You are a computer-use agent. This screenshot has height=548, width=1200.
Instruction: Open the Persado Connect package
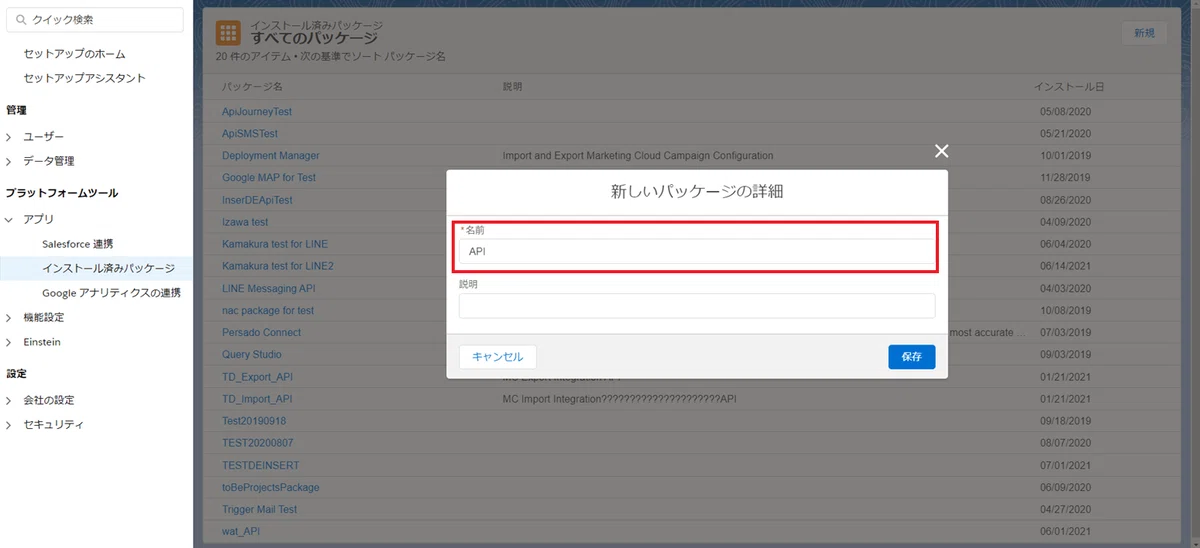[261, 332]
